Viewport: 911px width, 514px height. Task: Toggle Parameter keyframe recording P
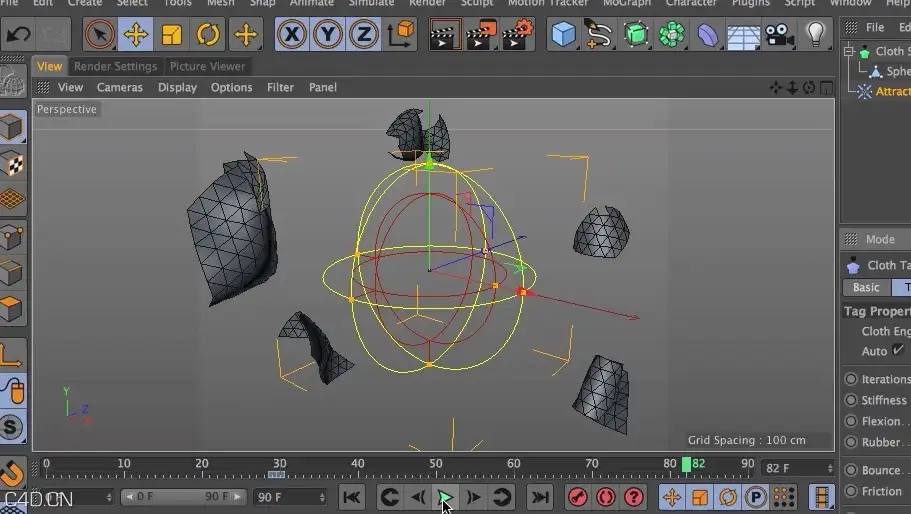point(756,497)
